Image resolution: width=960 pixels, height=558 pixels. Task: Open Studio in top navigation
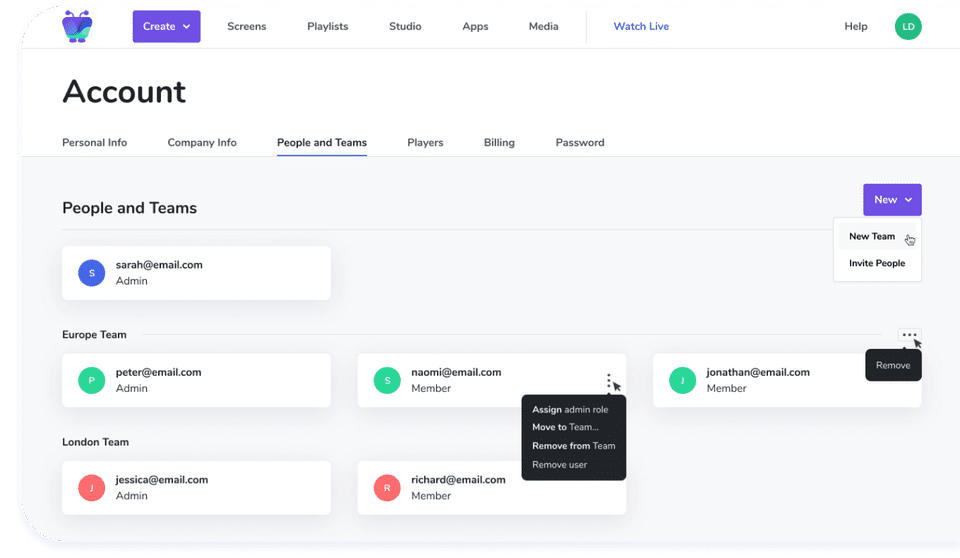click(405, 26)
